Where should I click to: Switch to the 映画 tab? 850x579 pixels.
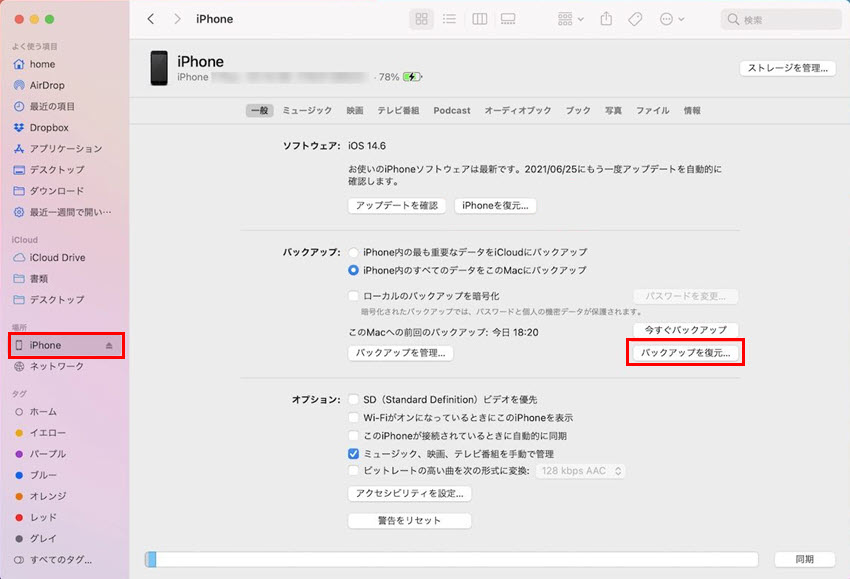pos(355,111)
